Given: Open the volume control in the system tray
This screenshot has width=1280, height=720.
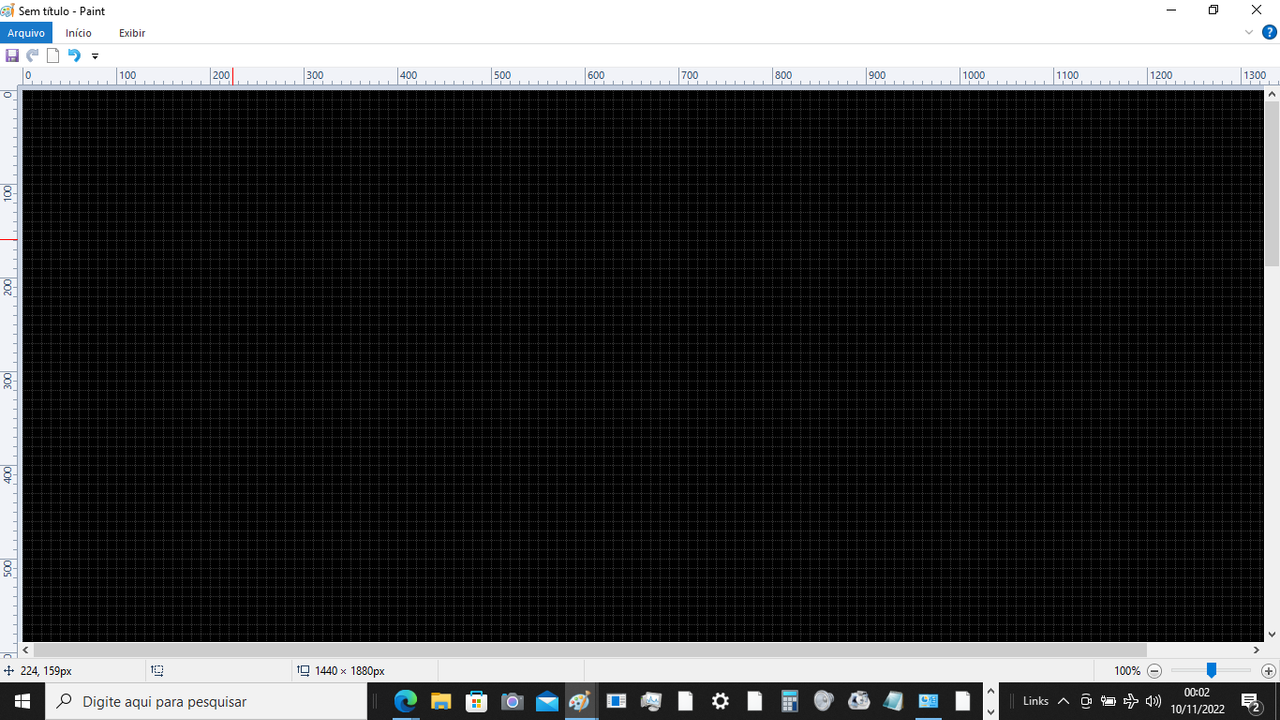Looking at the screenshot, I should click(x=1152, y=701).
